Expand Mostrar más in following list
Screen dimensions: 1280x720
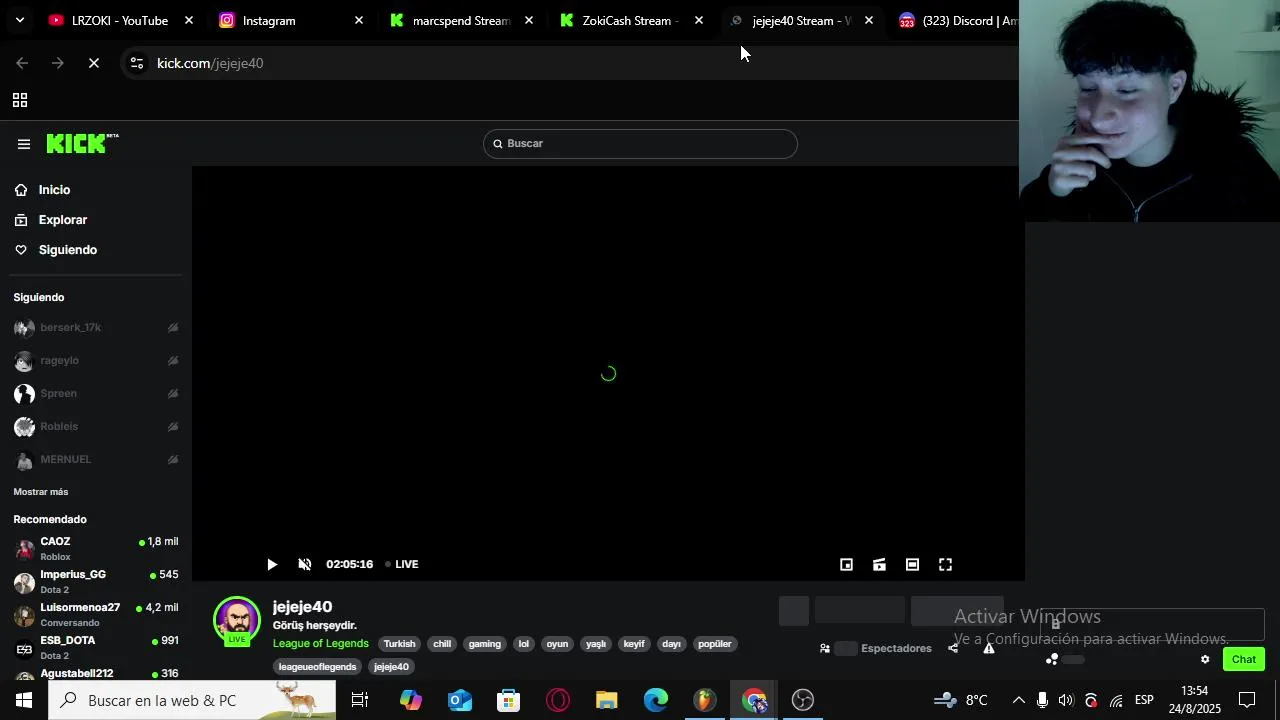[x=41, y=492]
